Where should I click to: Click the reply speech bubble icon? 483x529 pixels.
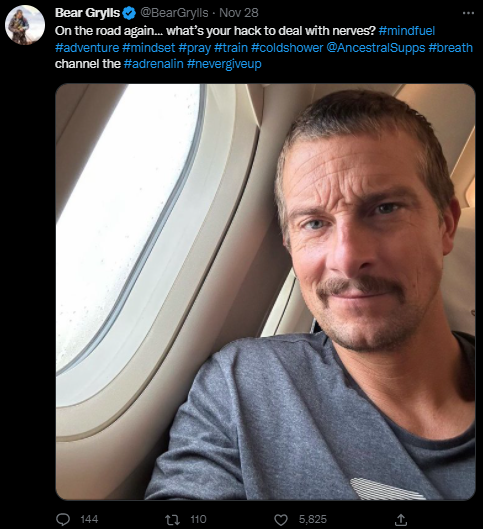tap(63, 519)
